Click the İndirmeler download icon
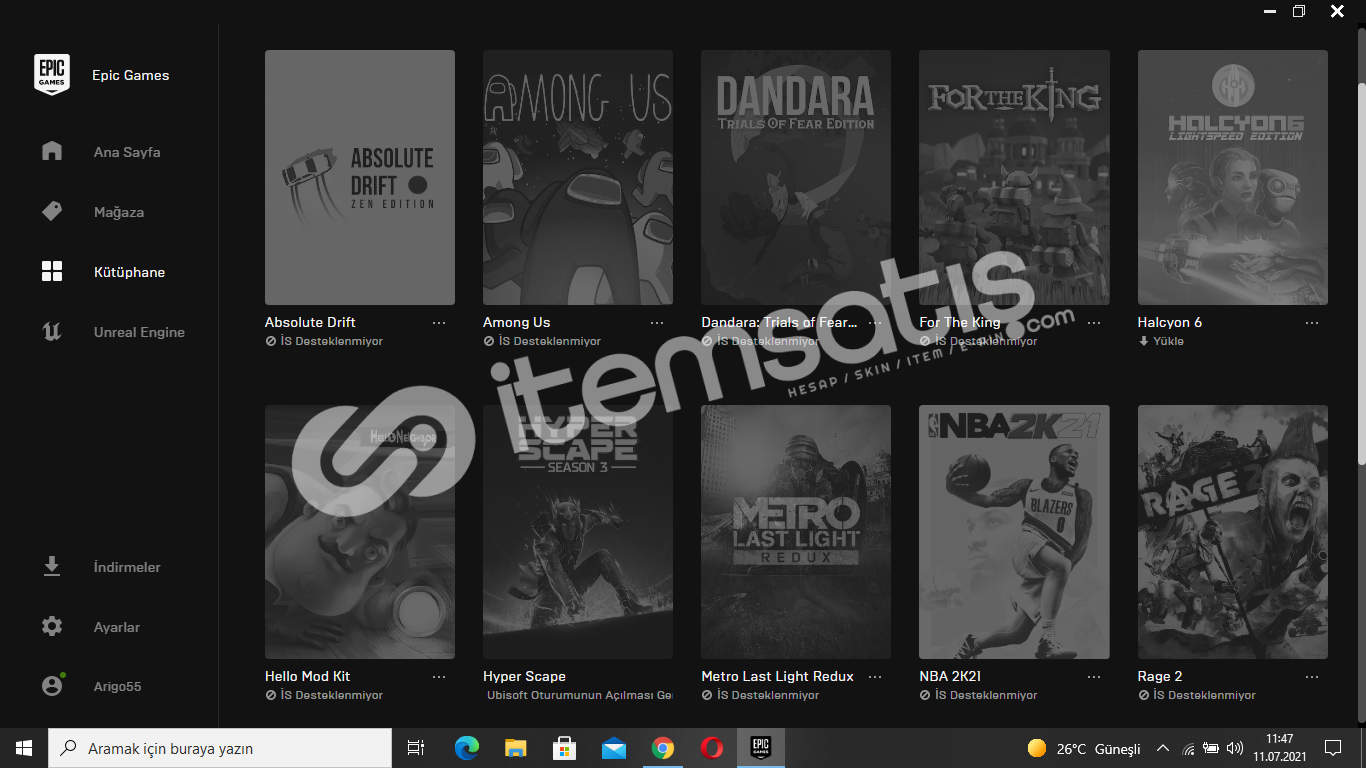1366x768 pixels. point(52,566)
